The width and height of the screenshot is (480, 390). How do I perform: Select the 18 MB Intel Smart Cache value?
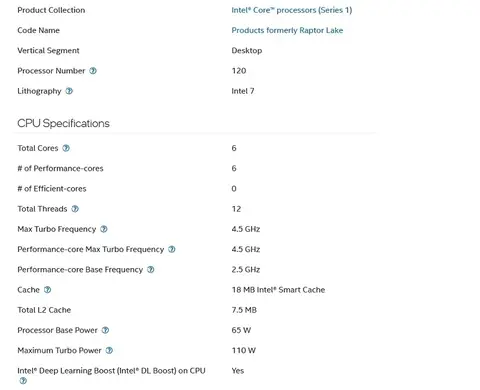coord(278,290)
